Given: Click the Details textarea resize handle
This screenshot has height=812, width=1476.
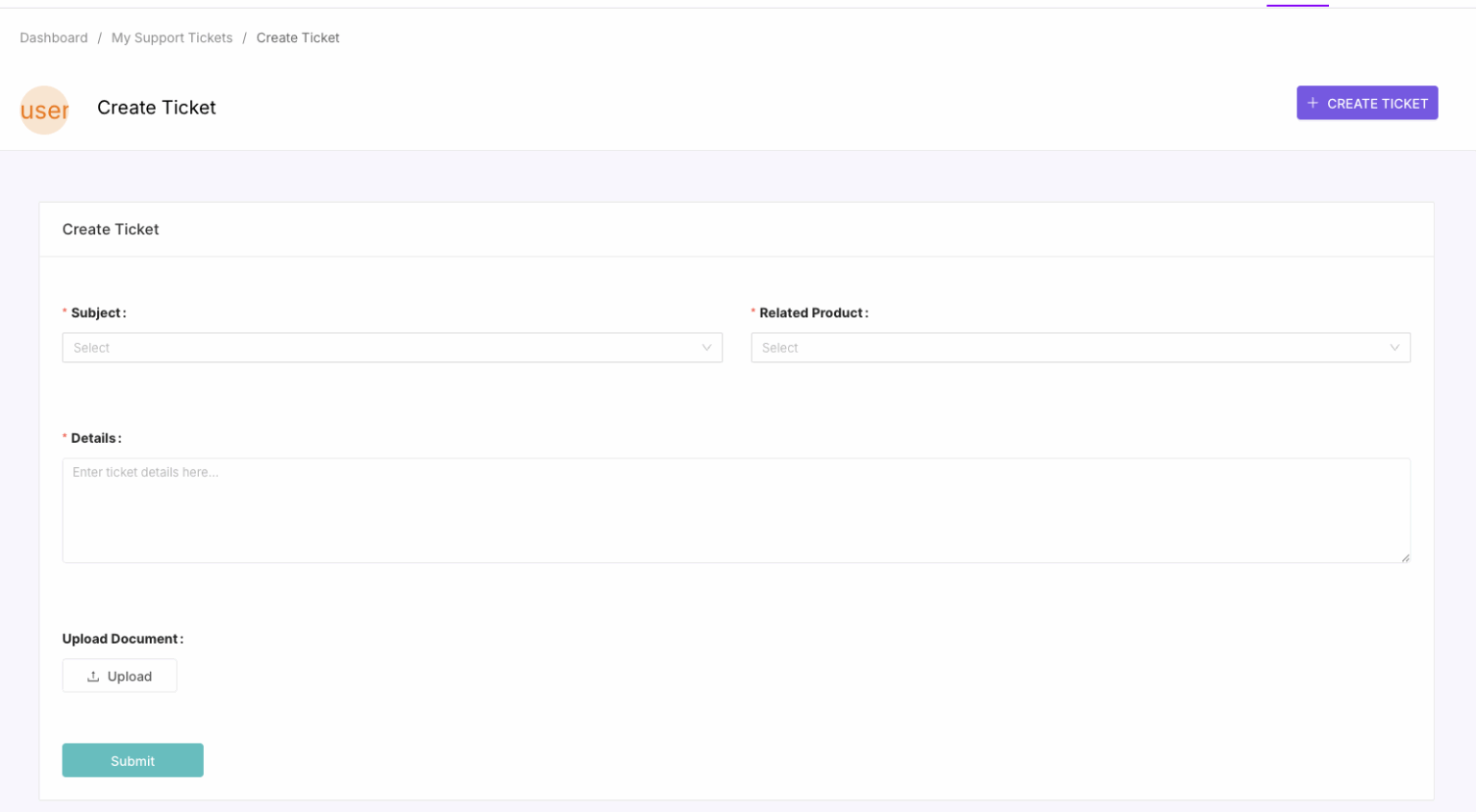Looking at the screenshot, I should tap(1405, 557).
